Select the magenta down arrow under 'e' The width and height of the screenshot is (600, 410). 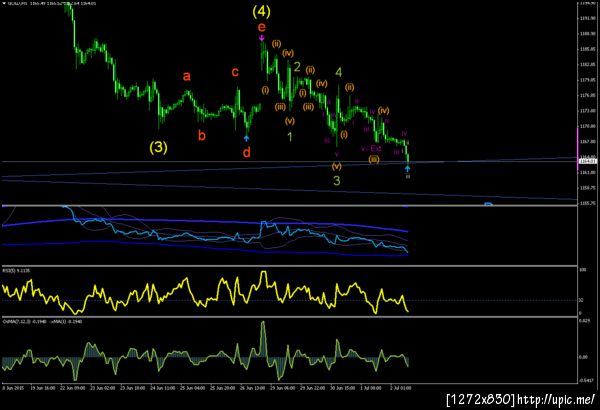(x=261, y=38)
